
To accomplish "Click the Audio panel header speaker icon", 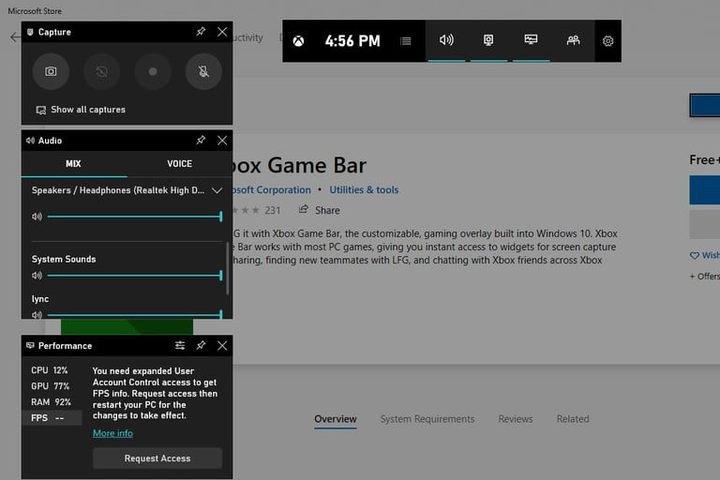I will pyautogui.click(x=30, y=141).
